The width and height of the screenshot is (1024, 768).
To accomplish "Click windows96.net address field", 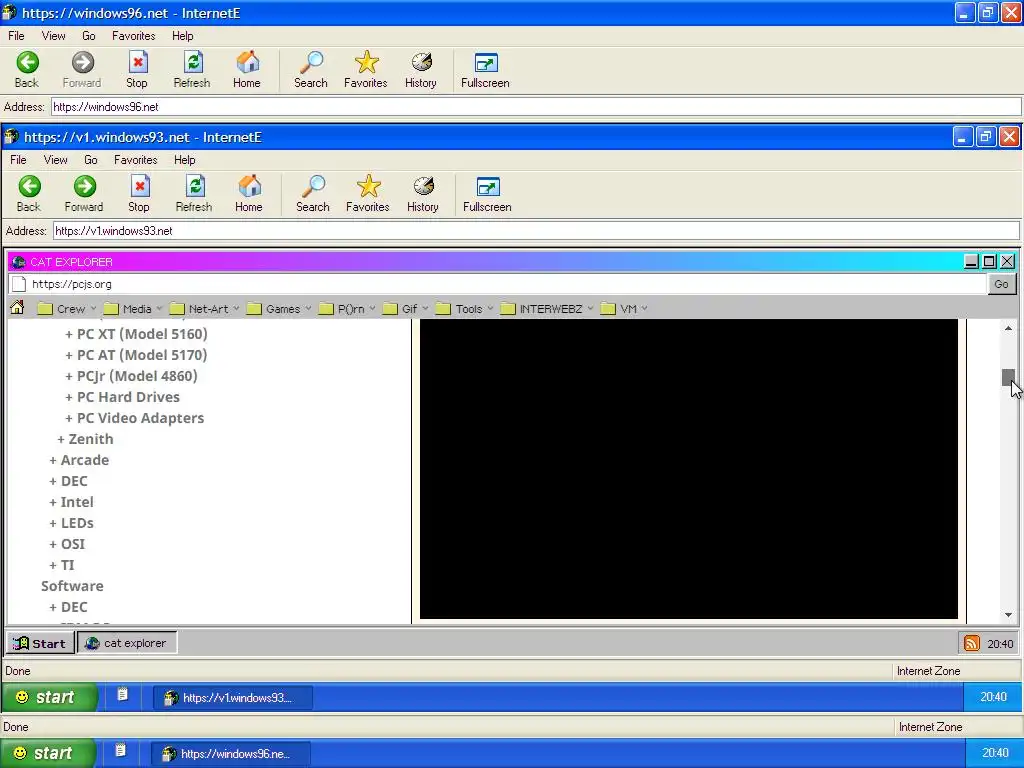I will (536, 107).
